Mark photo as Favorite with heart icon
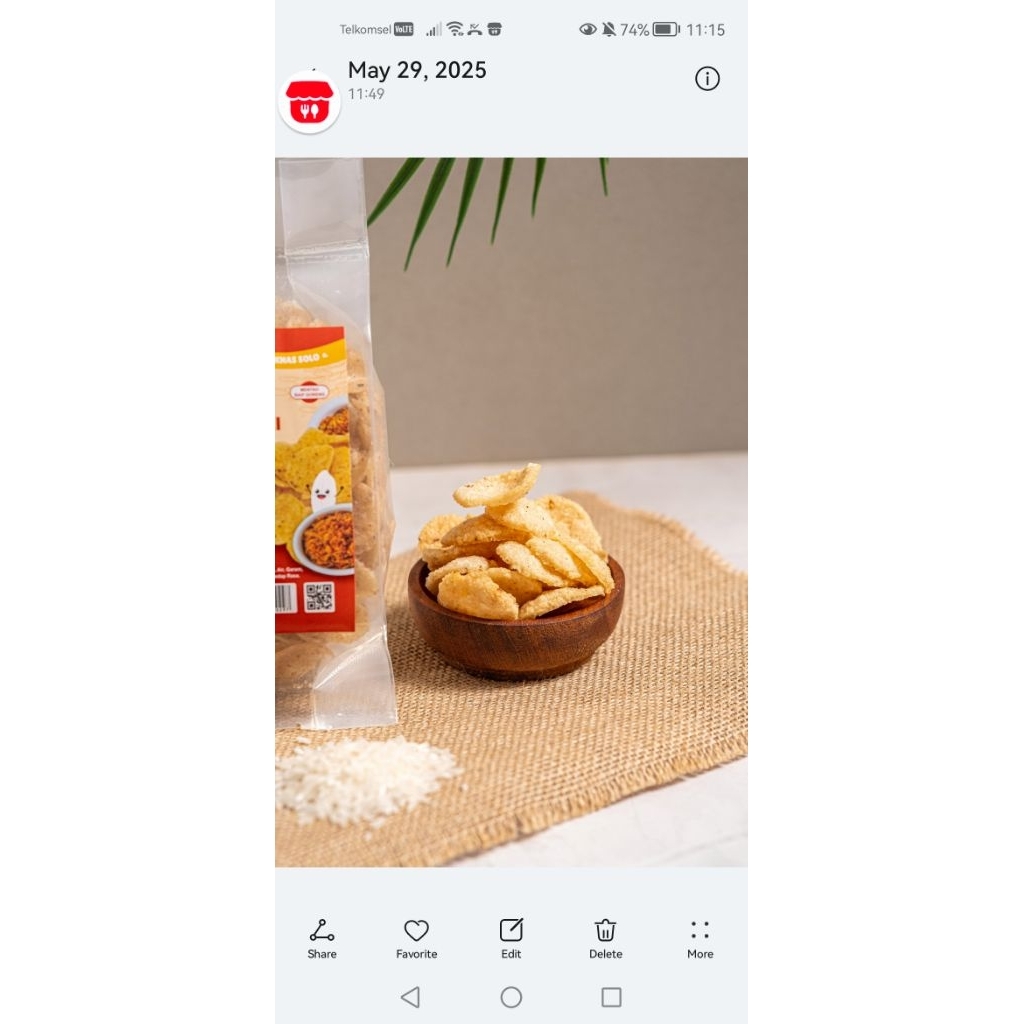Screen dimensions: 1024x1024 pyautogui.click(x=416, y=930)
